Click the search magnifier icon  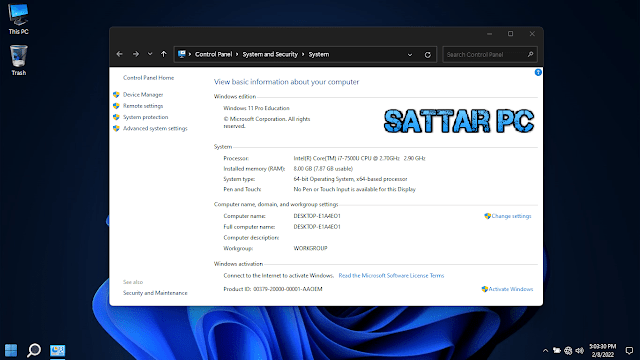(x=530, y=54)
